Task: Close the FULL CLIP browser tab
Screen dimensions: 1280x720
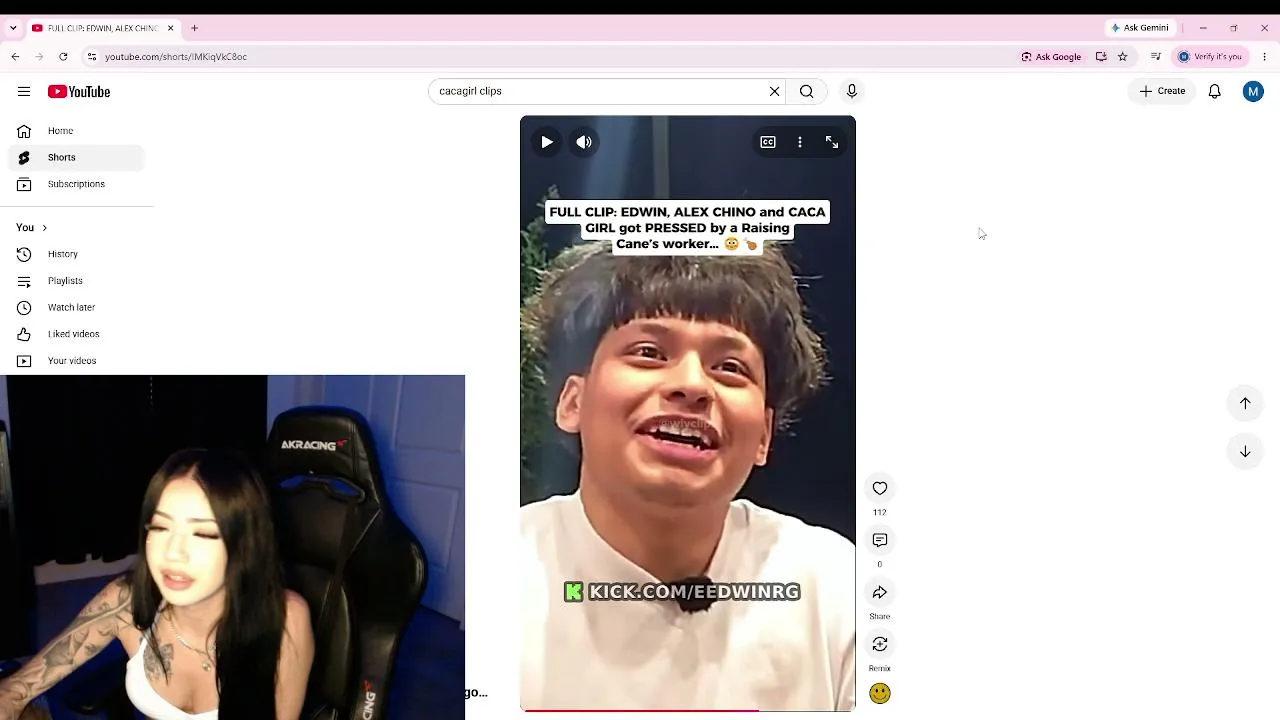Action: point(171,28)
